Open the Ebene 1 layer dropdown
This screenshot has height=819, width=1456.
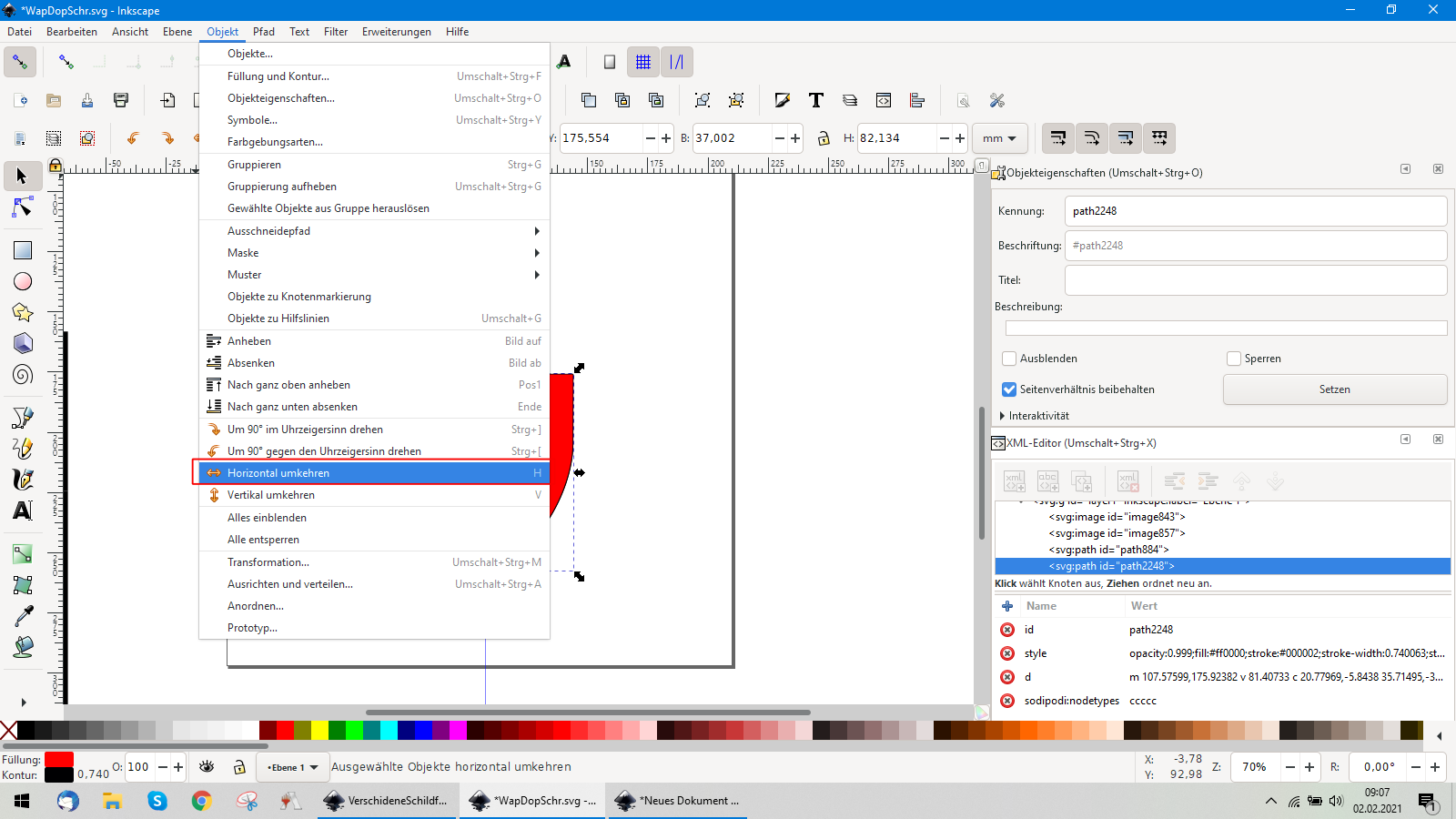(292, 767)
